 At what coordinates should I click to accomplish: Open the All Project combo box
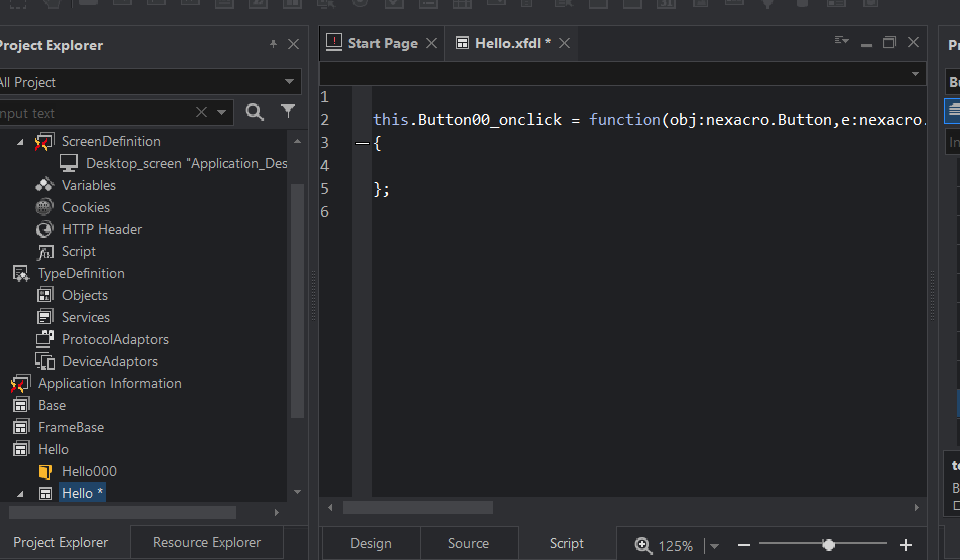149,81
